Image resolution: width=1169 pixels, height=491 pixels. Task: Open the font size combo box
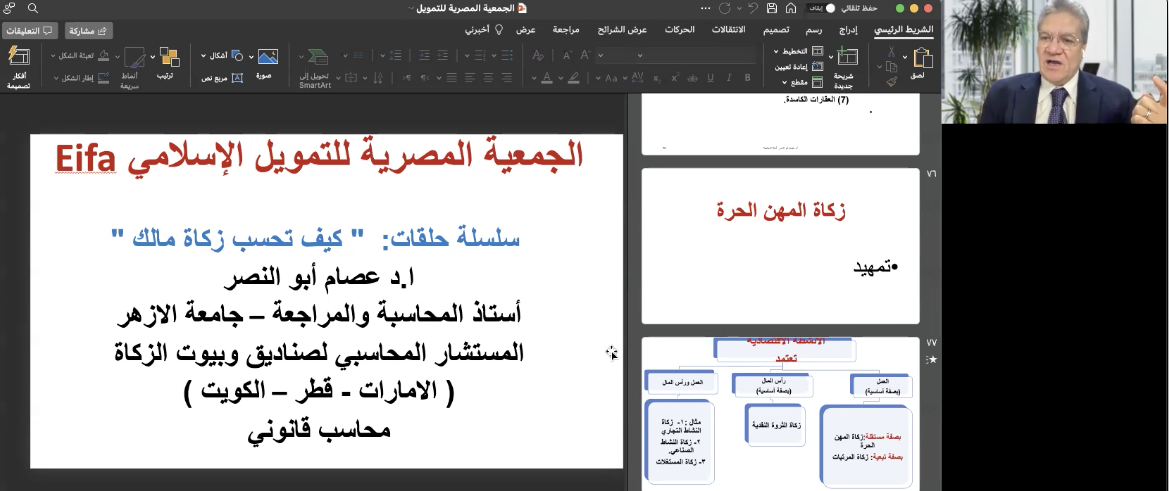(x=617, y=55)
